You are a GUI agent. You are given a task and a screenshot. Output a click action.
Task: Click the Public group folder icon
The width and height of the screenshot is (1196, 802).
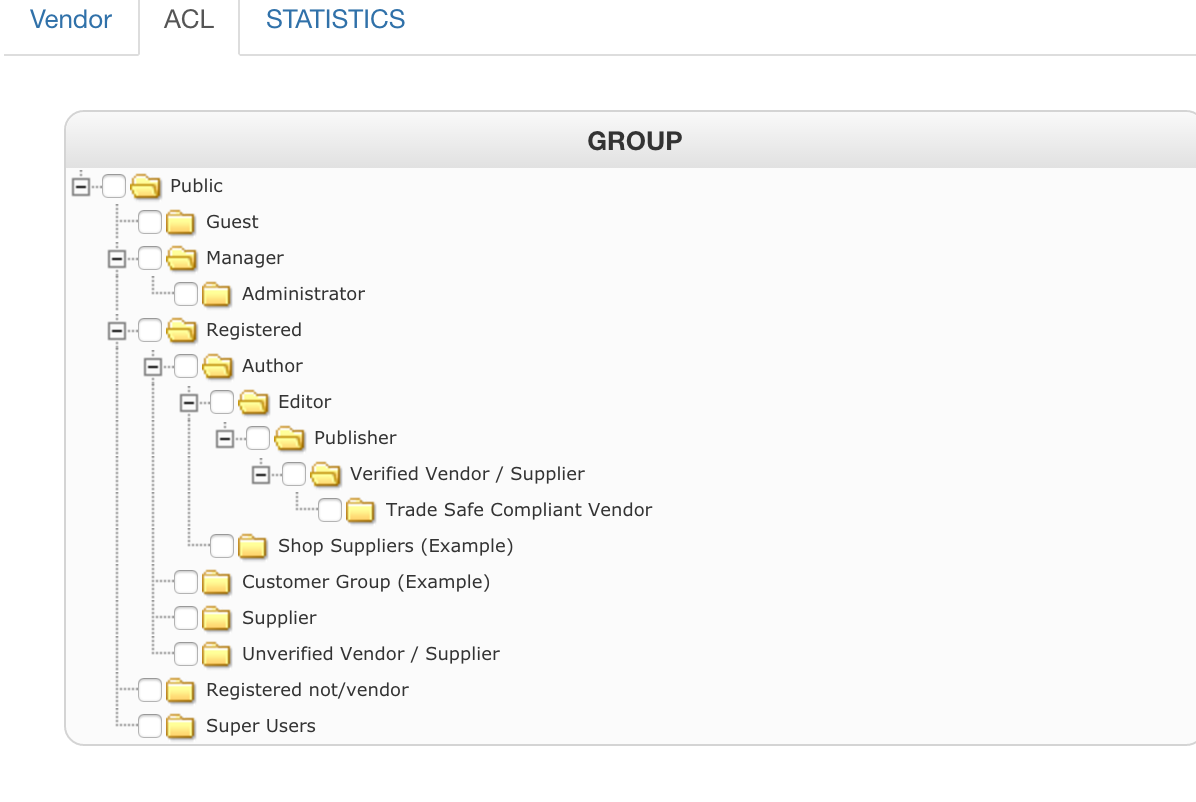(146, 186)
